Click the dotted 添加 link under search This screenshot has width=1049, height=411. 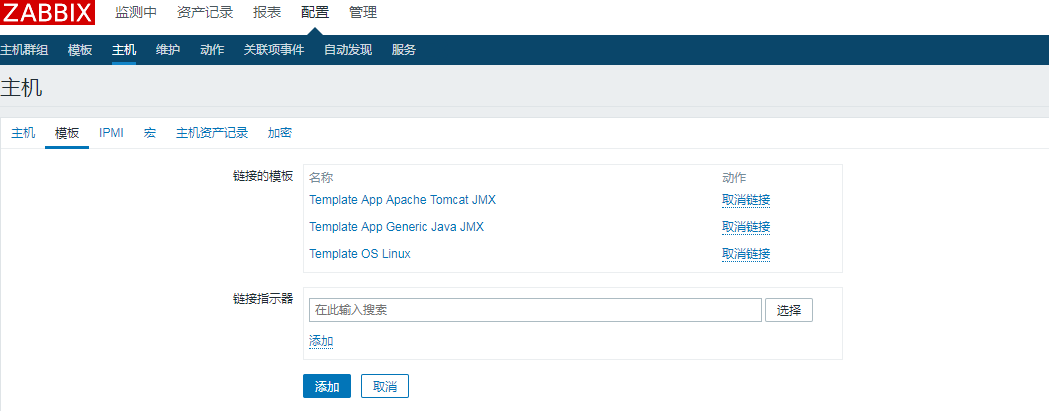(x=321, y=341)
